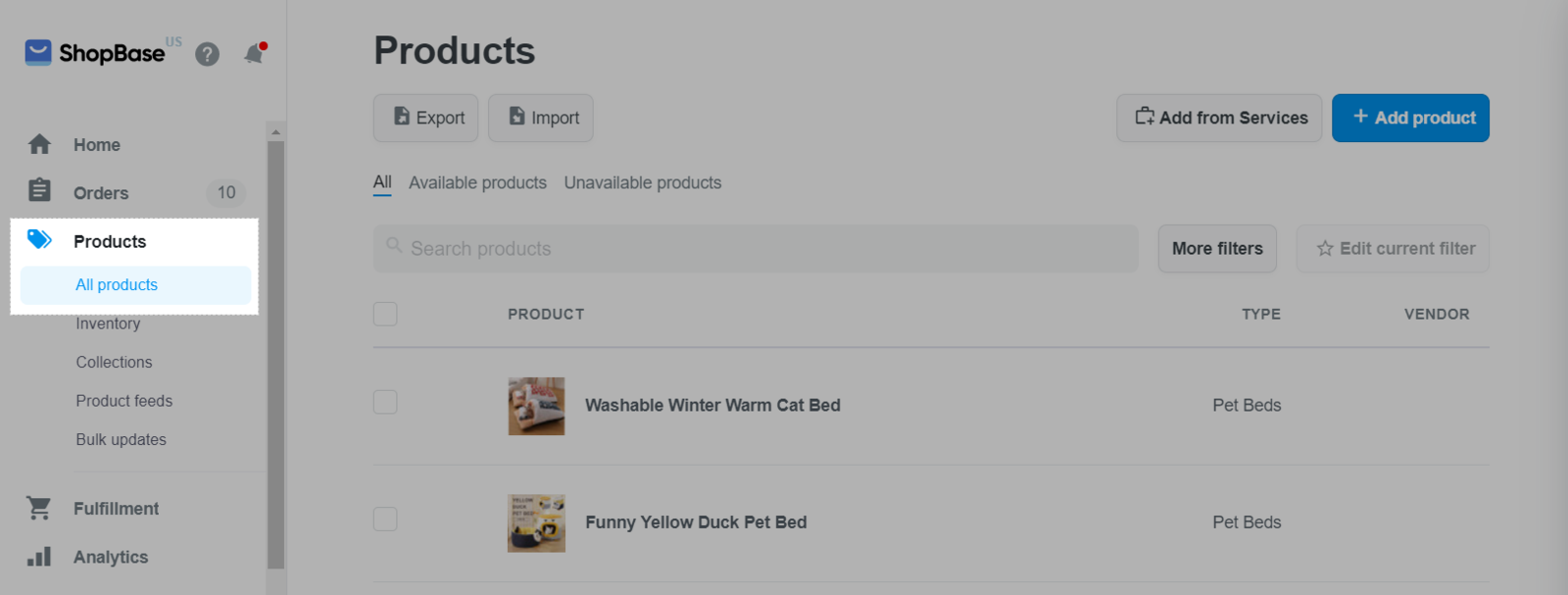
Task: Open the More filters options
Action: coord(1217,249)
